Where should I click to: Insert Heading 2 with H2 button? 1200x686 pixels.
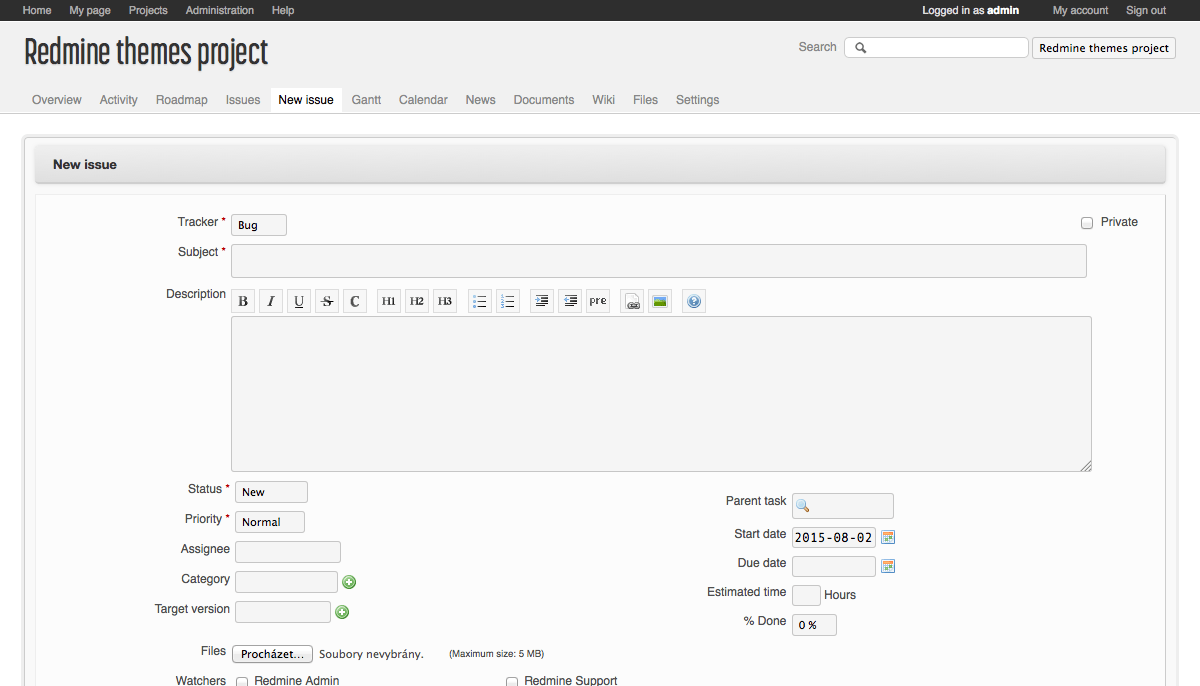tap(417, 301)
